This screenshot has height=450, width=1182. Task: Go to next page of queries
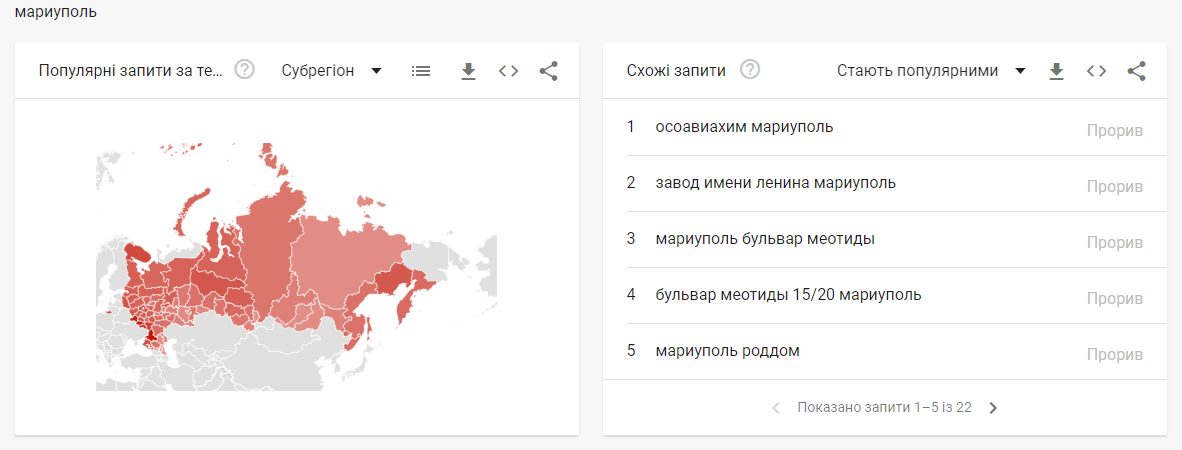[993, 408]
